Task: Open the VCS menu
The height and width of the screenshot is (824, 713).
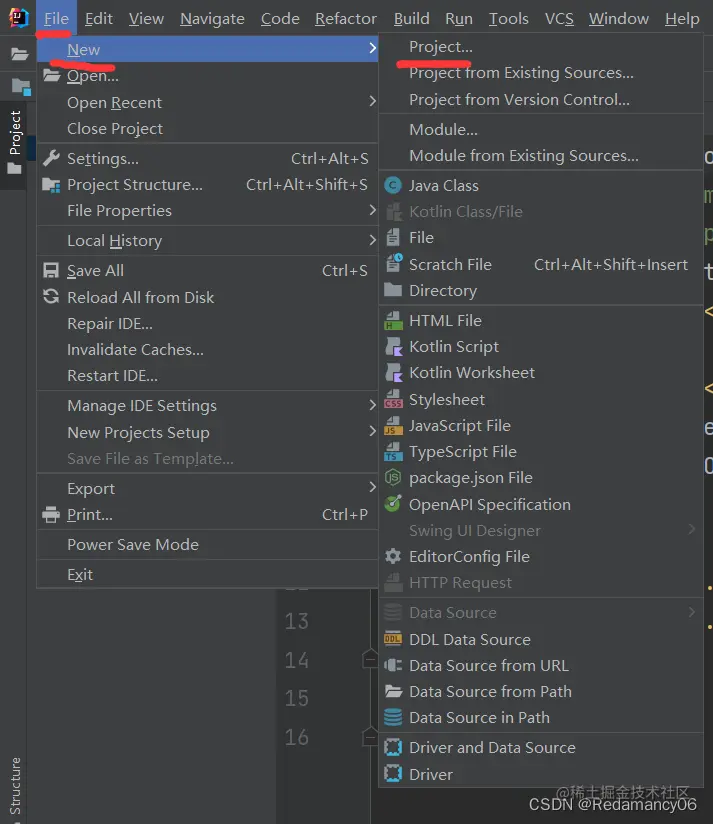Action: tap(559, 18)
